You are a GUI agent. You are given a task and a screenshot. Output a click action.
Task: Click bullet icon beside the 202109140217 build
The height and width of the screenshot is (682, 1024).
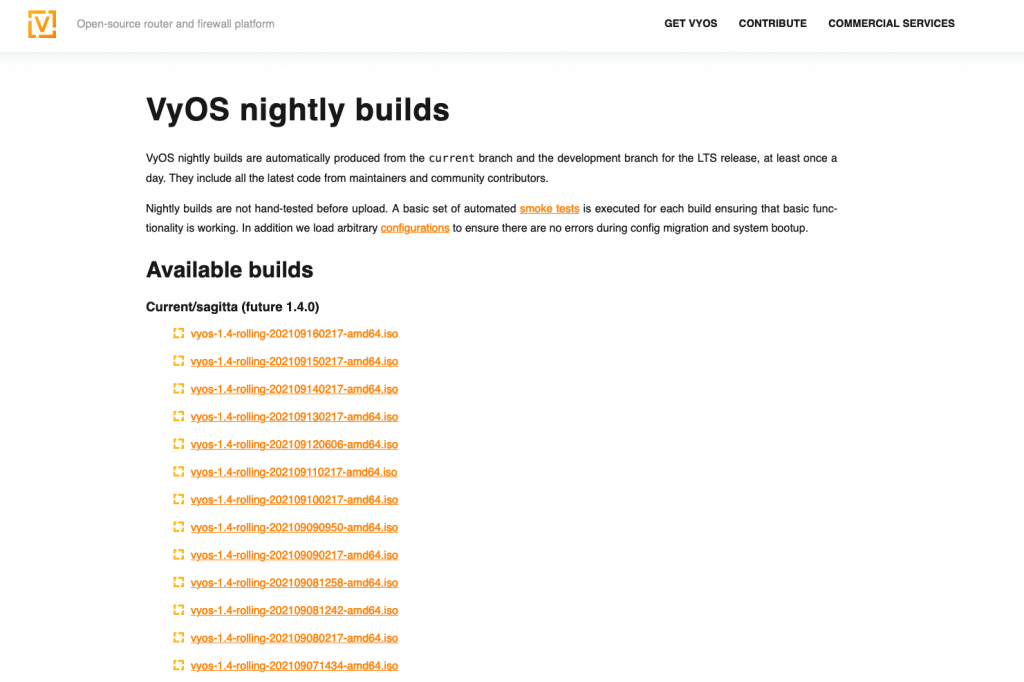click(178, 389)
